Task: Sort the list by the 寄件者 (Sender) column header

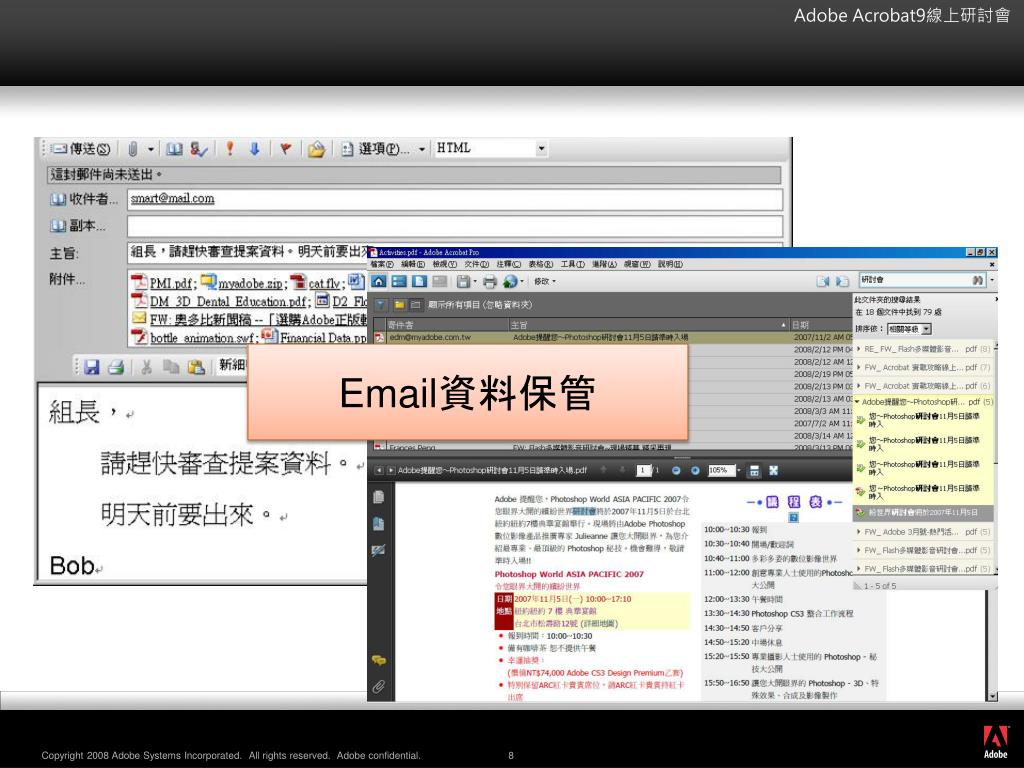Action: click(x=447, y=325)
